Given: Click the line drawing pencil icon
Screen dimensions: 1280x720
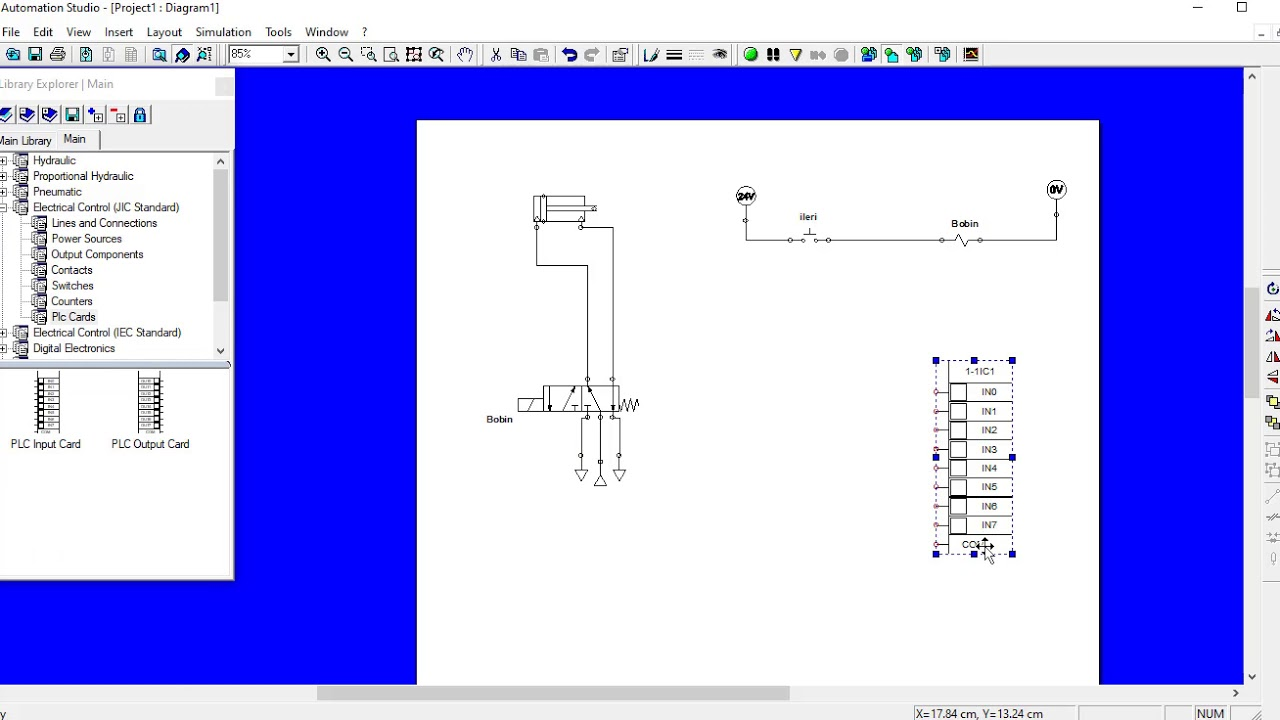Looking at the screenshot, I should tap(651, 55).
